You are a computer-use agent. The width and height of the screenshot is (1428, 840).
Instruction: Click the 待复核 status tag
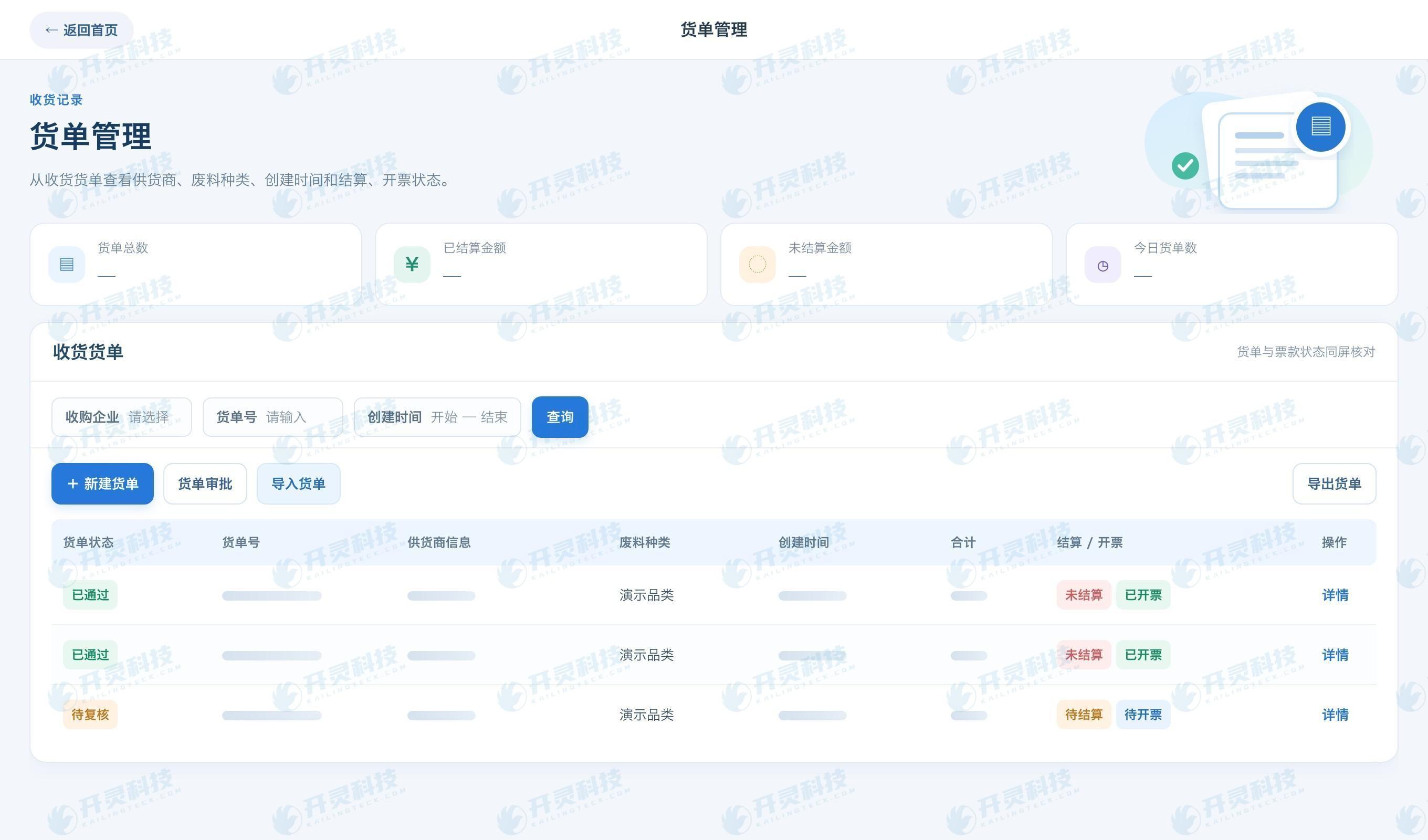(90, 715)
